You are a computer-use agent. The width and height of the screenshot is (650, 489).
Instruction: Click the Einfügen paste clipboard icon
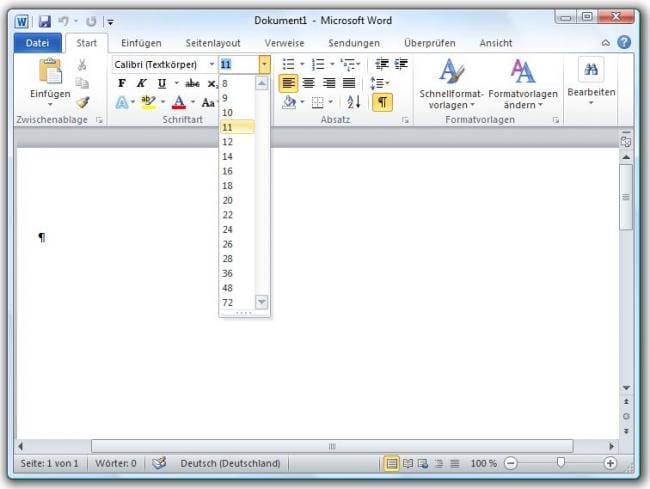pos(51,71)
